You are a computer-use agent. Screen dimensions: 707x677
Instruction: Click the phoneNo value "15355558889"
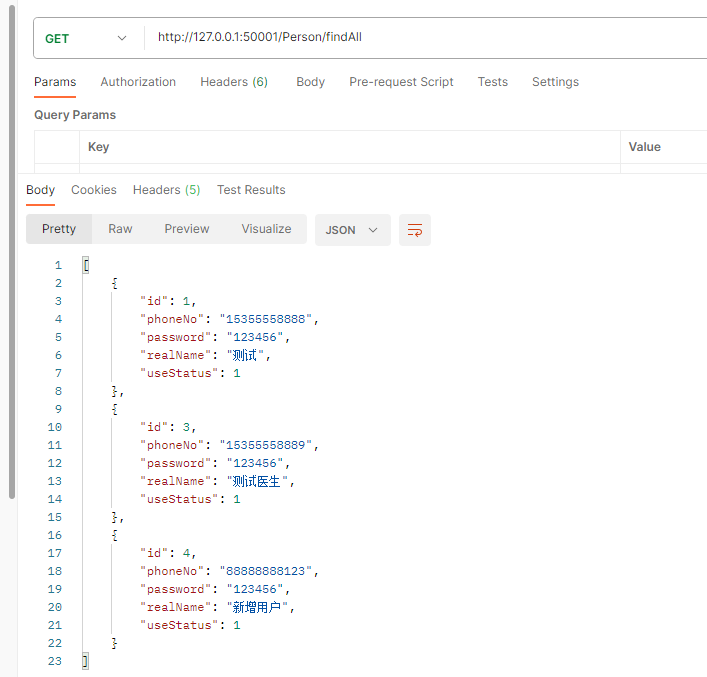[x=266, y=445]
